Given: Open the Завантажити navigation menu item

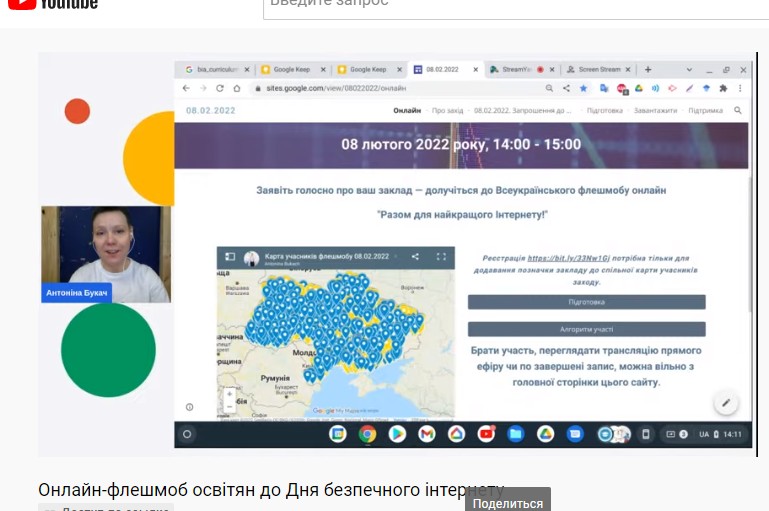Looking at the screenshot, I should 654,111.
